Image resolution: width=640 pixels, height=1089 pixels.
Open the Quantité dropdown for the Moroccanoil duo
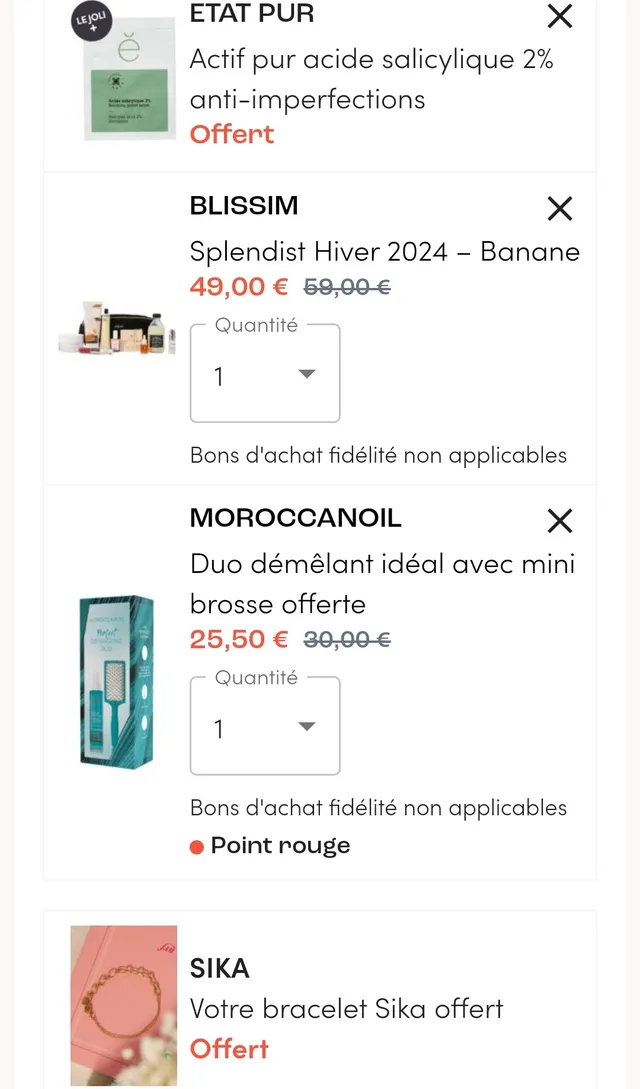264,726
